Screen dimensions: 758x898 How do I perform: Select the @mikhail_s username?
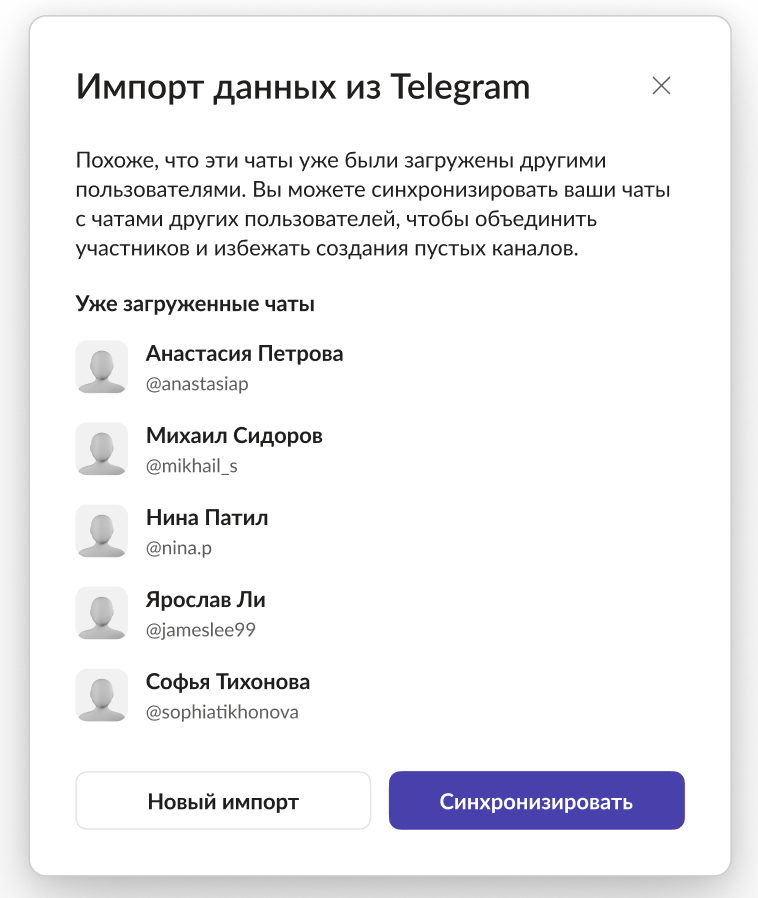click(192, 465)
